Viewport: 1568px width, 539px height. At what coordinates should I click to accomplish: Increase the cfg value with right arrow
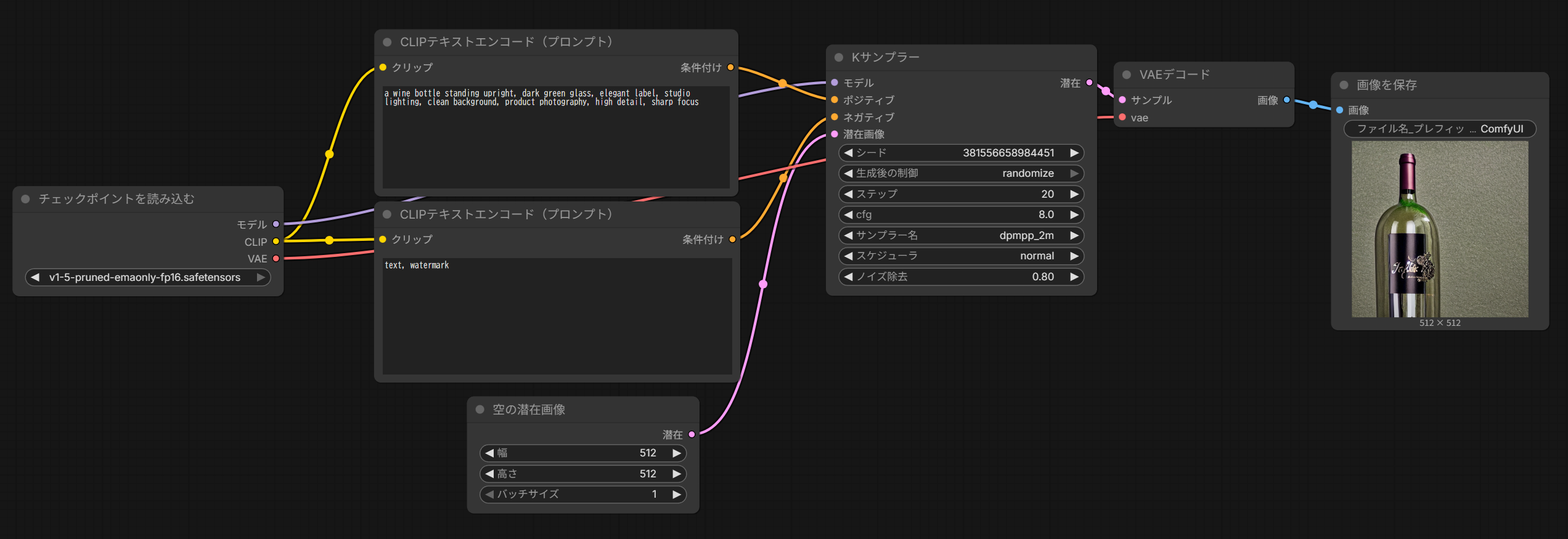tap(1074, 214)
